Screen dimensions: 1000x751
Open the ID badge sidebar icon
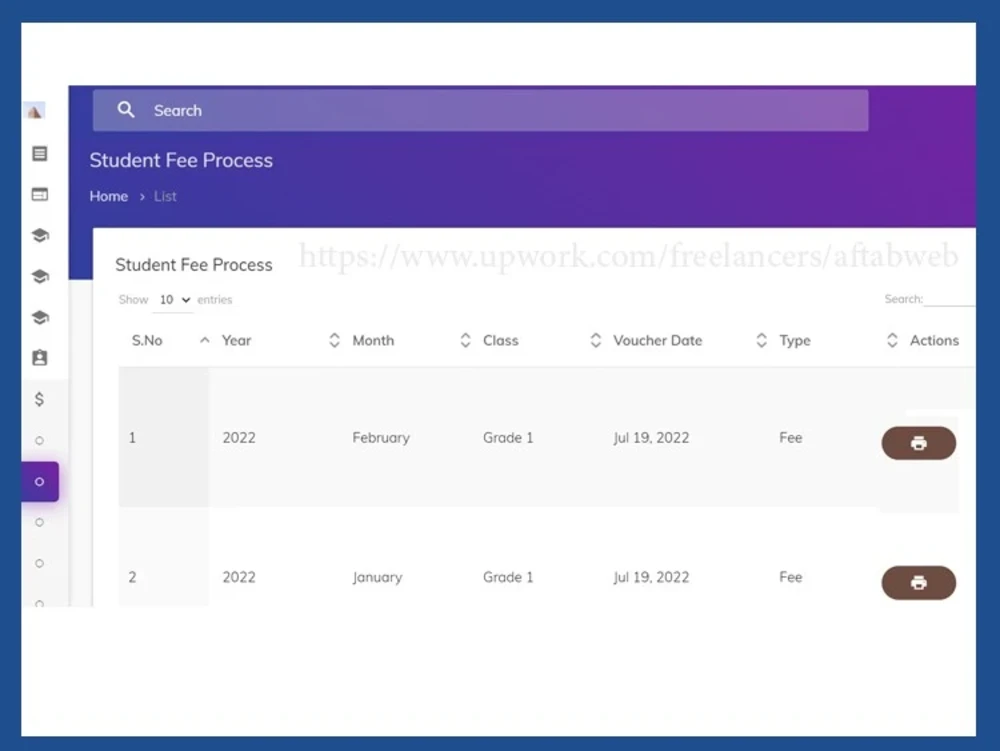(40, 358)
